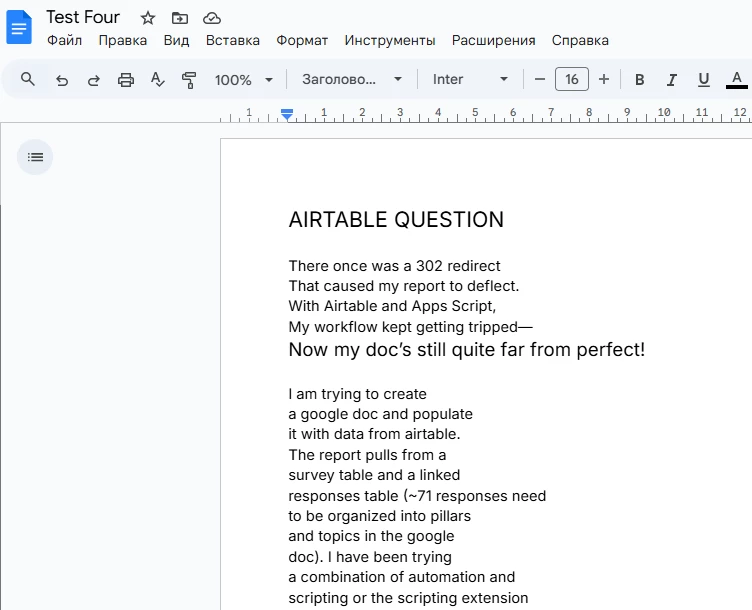
Task: Open the Расширения menu
Action: 494,40
